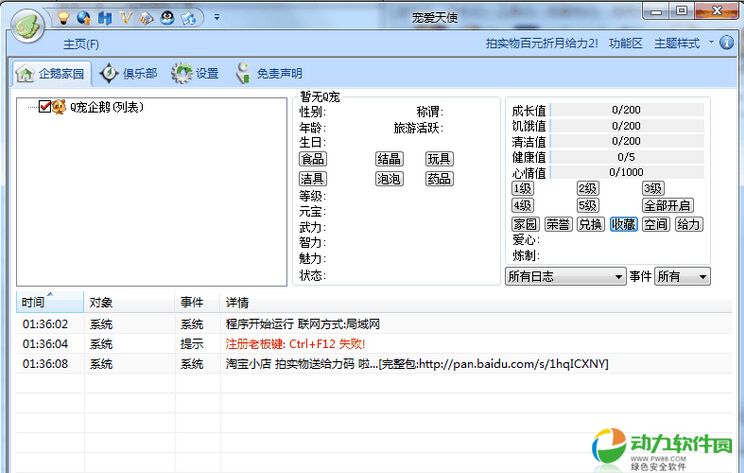
Task: Expand the quick access toolbar customize arrow
Action: click(x=218, y=17)
